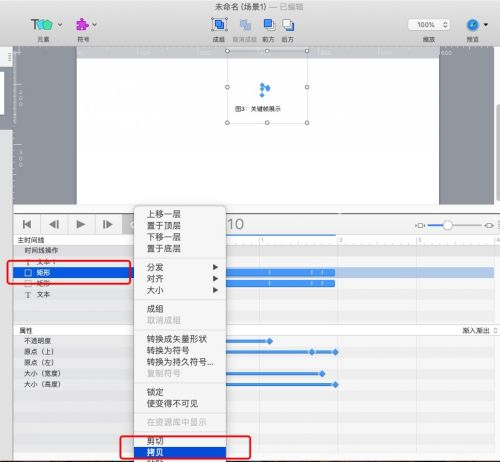Open the preview browser dropdown arrow
Screen dimensions: 500x462
pyautogui.click(x=486, y=25)
